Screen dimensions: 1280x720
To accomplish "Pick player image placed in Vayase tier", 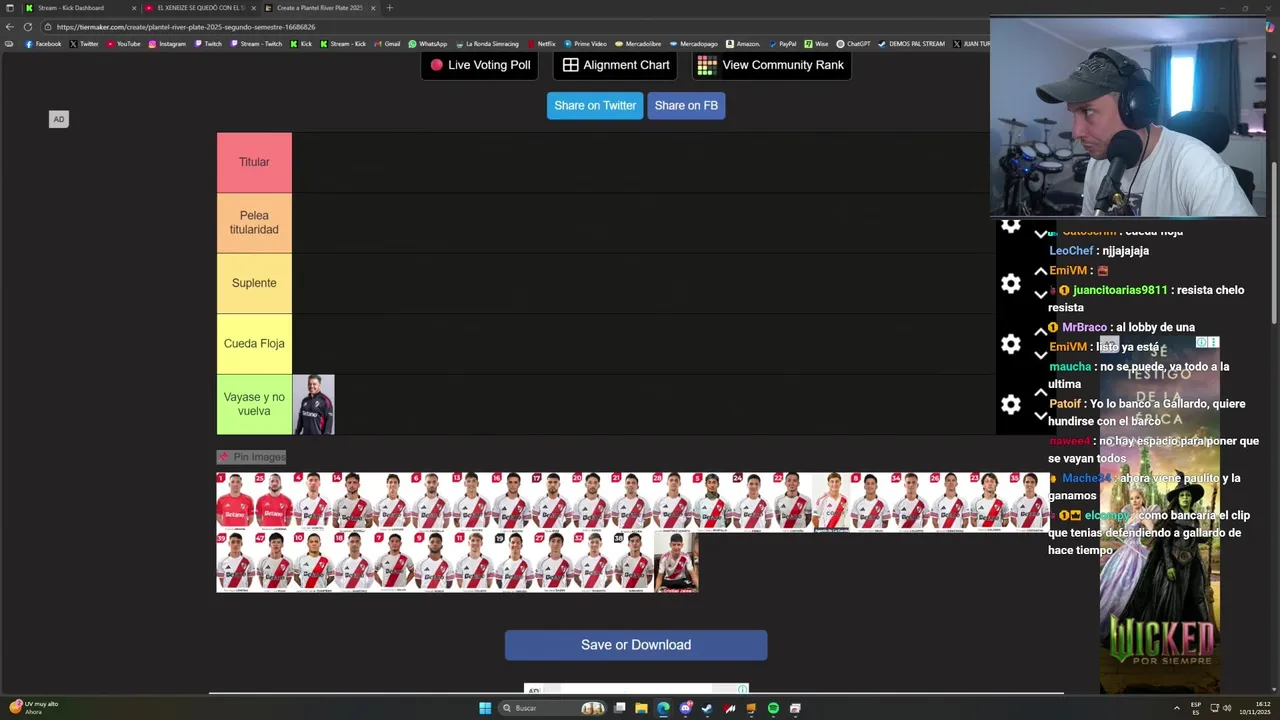I will (x=314, y=404).
